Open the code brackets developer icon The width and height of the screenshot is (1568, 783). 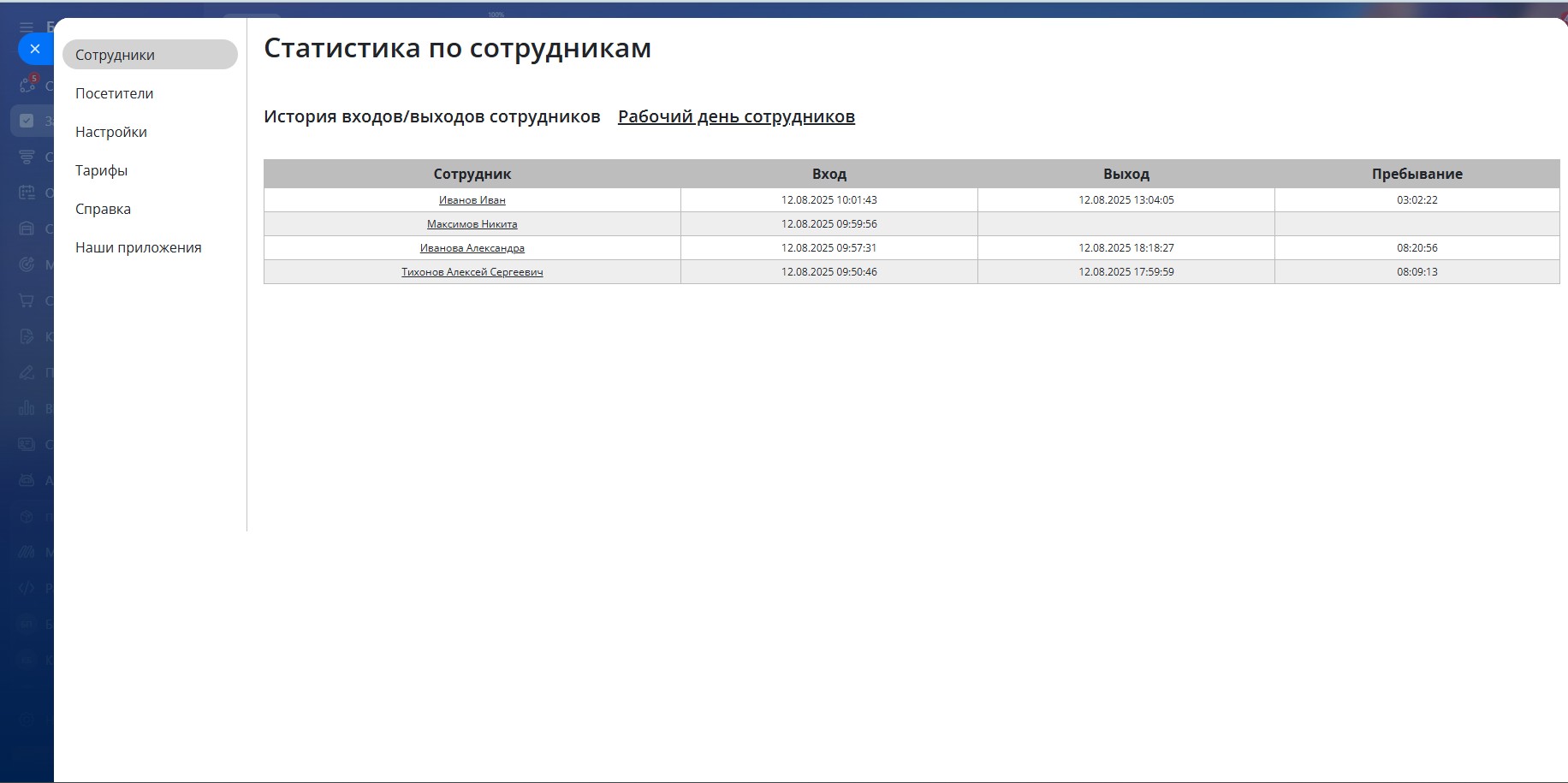click(27, 588)
